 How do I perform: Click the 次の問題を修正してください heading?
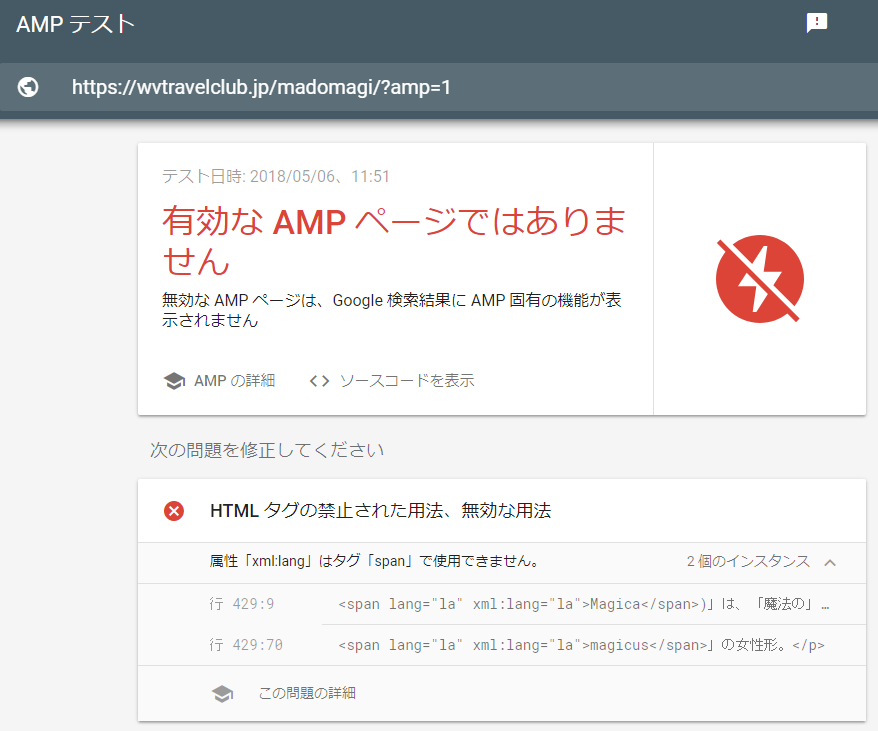pos(267,450)
